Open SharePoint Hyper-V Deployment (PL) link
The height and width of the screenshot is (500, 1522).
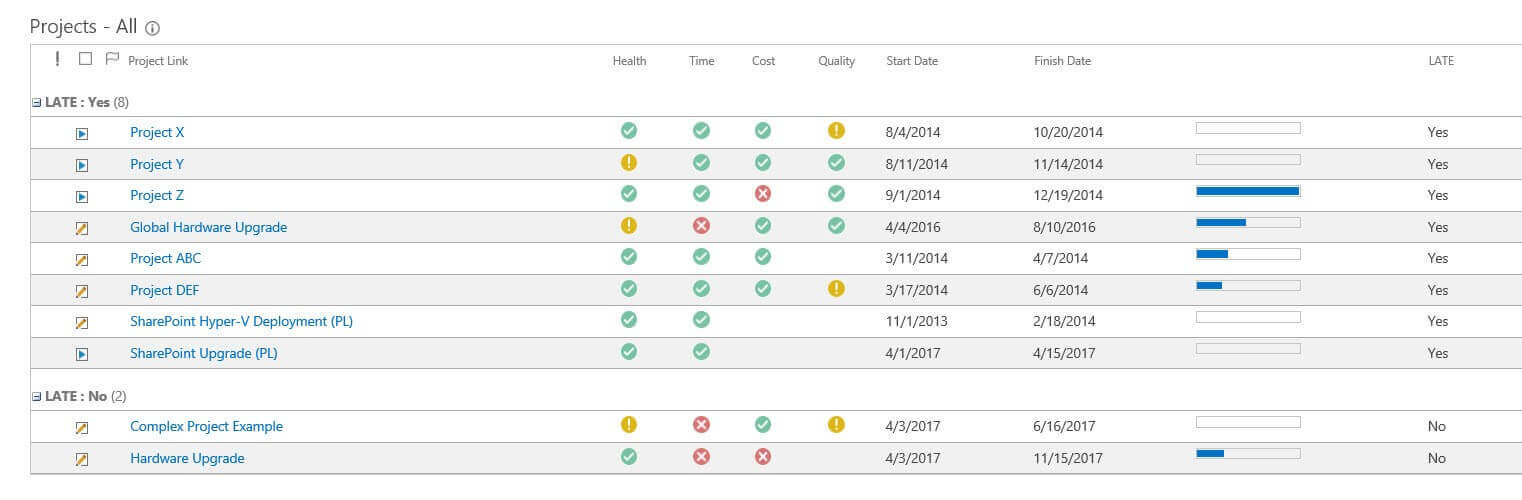point(241,321)
